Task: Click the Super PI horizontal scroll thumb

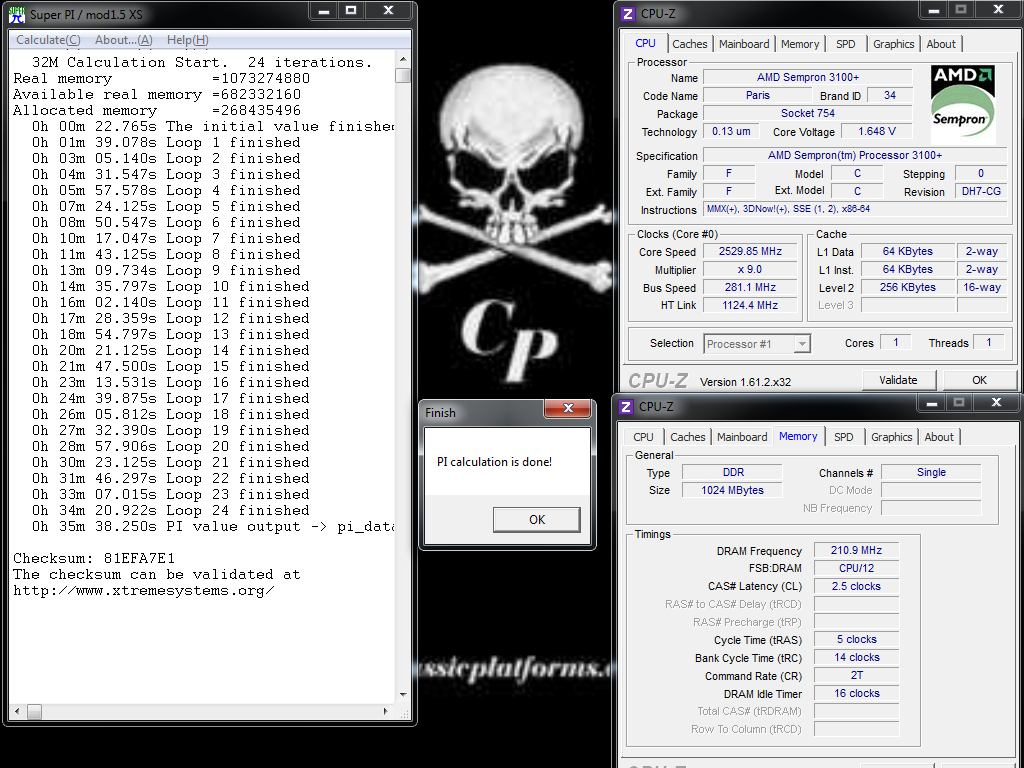Action: pos(35,711)
